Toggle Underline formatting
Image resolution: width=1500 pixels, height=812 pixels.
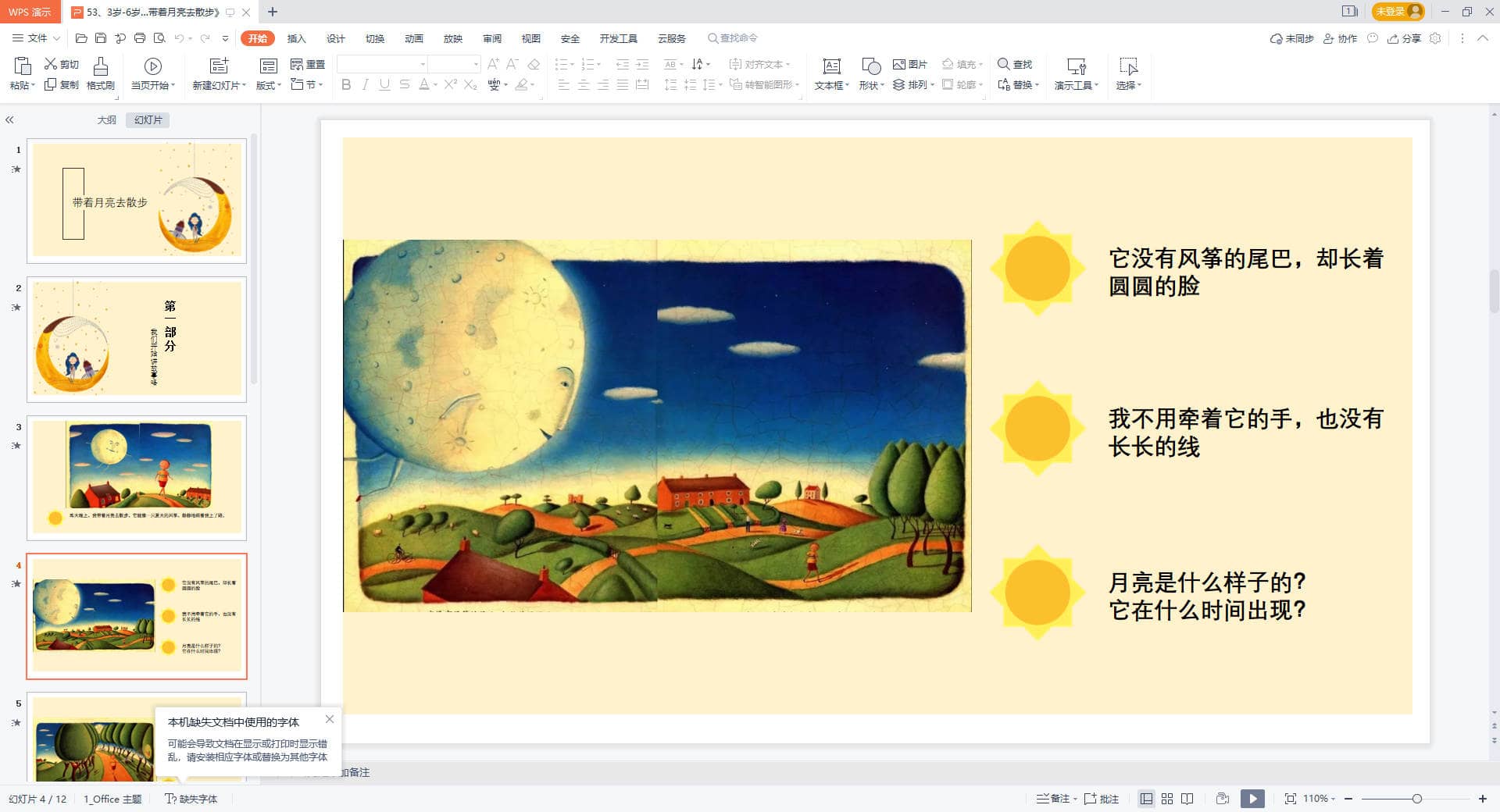tap(384, 84)
